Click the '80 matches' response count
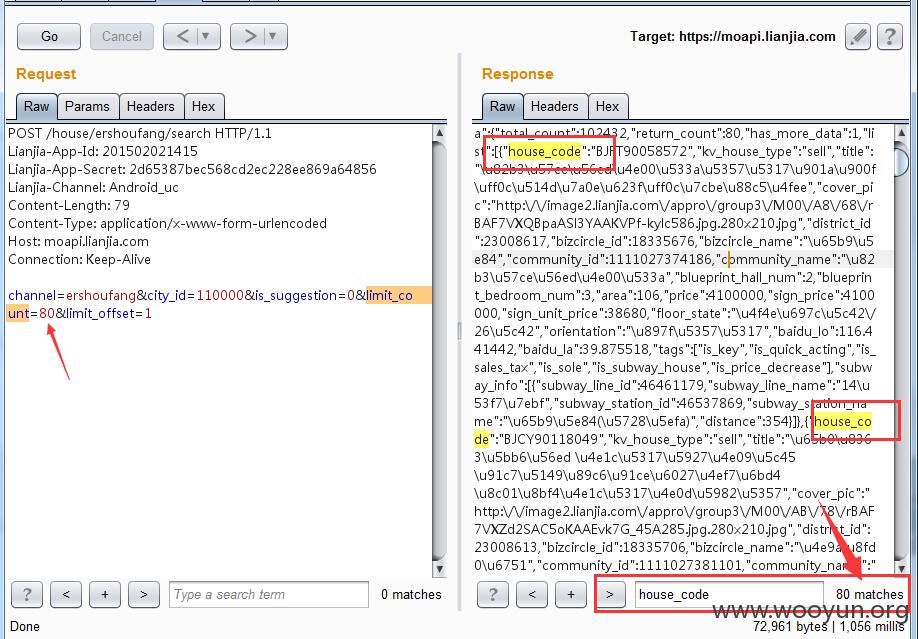This screenshot has width=918, height=639. 869,594
